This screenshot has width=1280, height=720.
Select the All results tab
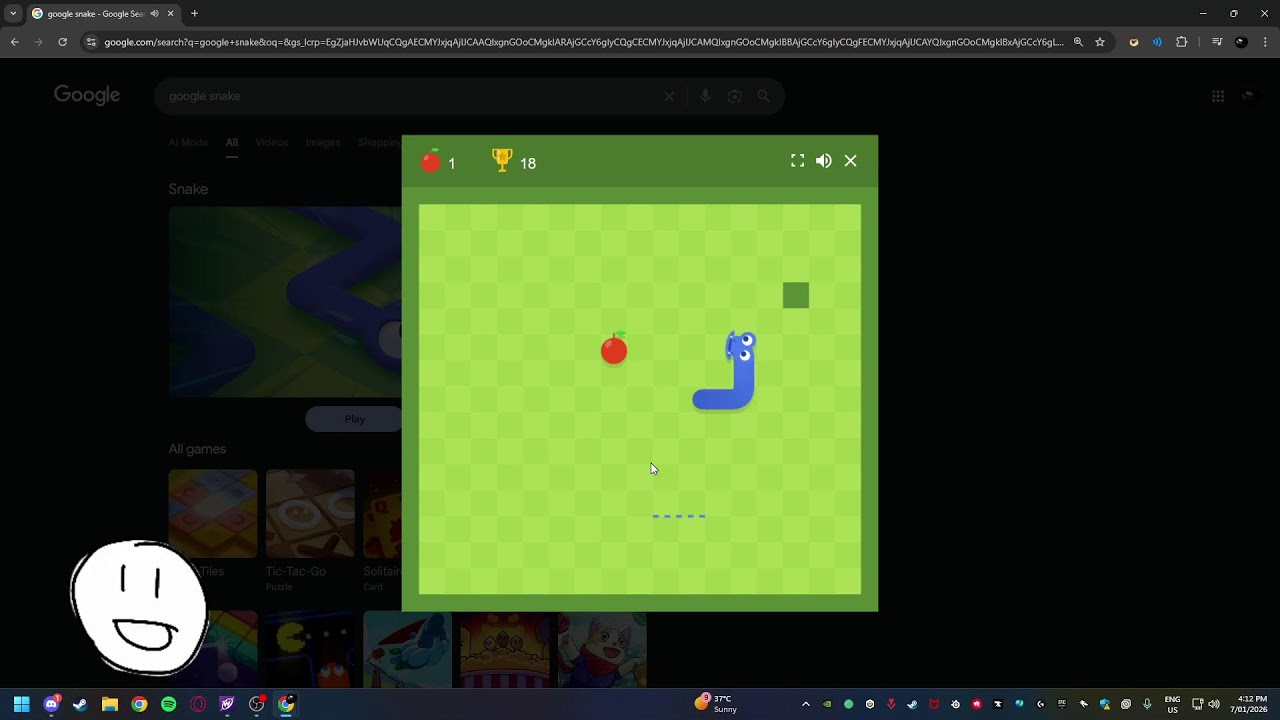[232, 142]
